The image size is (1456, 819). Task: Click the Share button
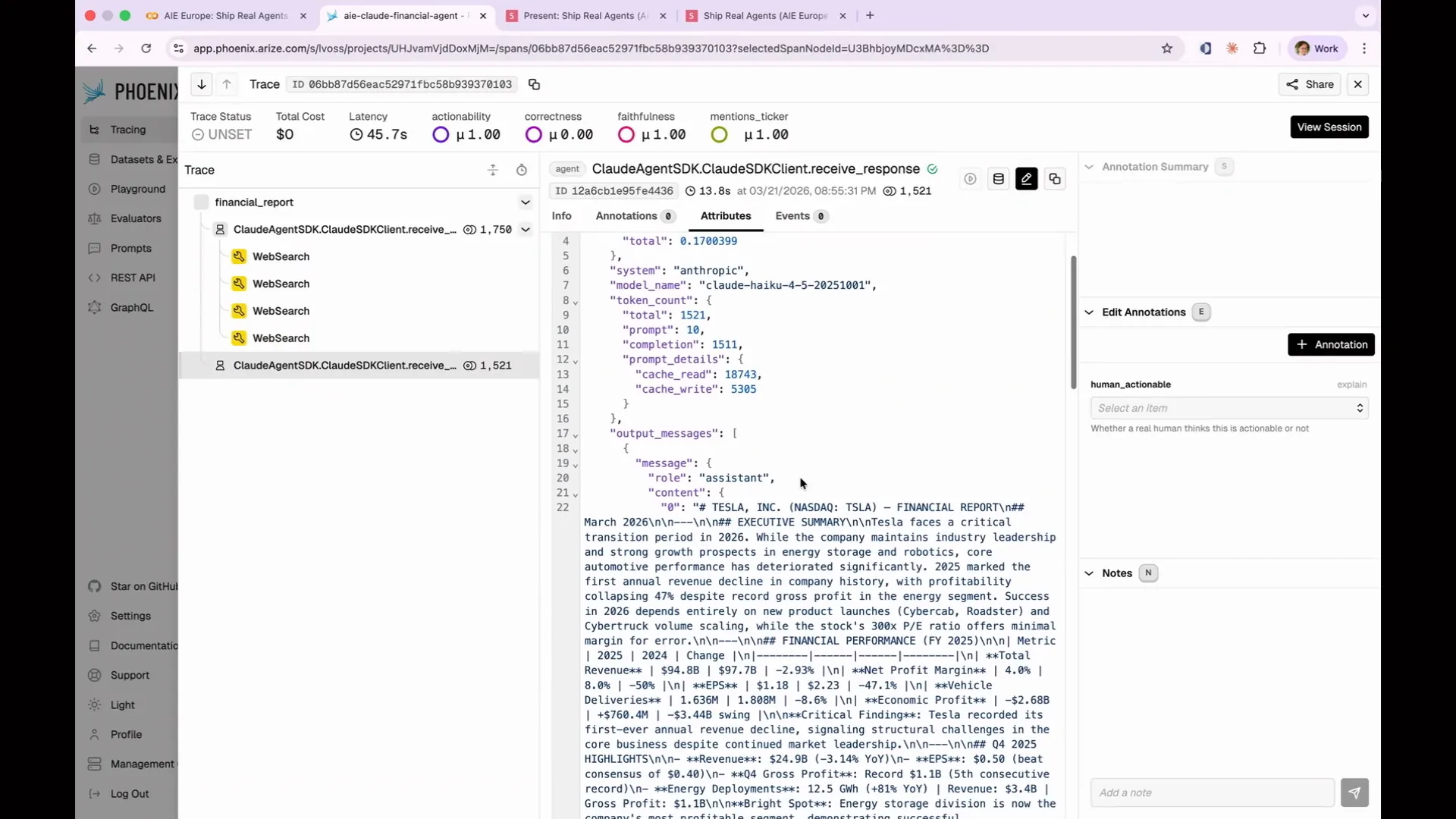[x=1310, y=84]
